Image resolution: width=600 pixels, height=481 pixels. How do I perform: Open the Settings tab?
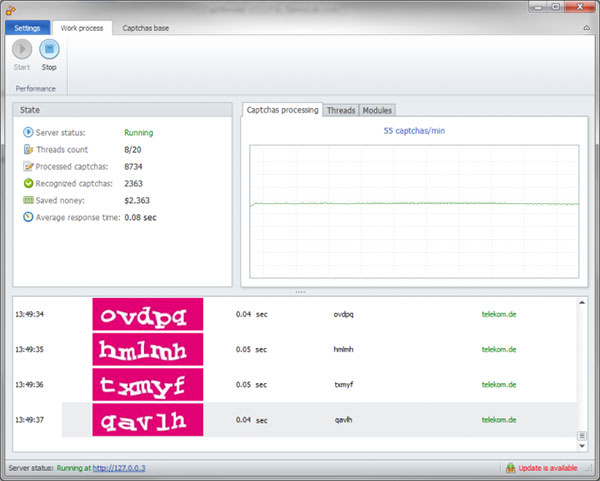(x=27, y=28)
